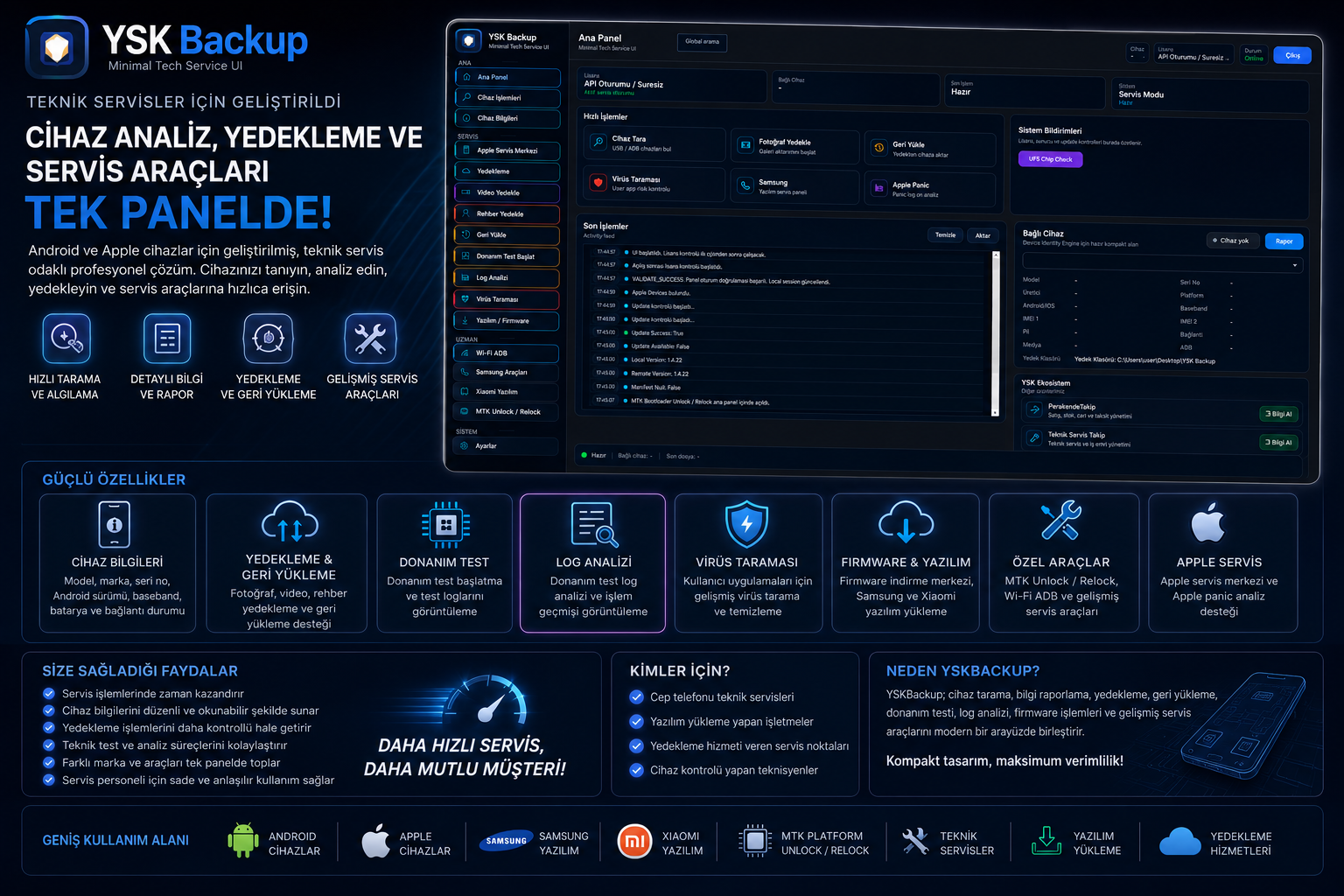
Task: Click the Servis Modu status card
Action: point(1212,94)
